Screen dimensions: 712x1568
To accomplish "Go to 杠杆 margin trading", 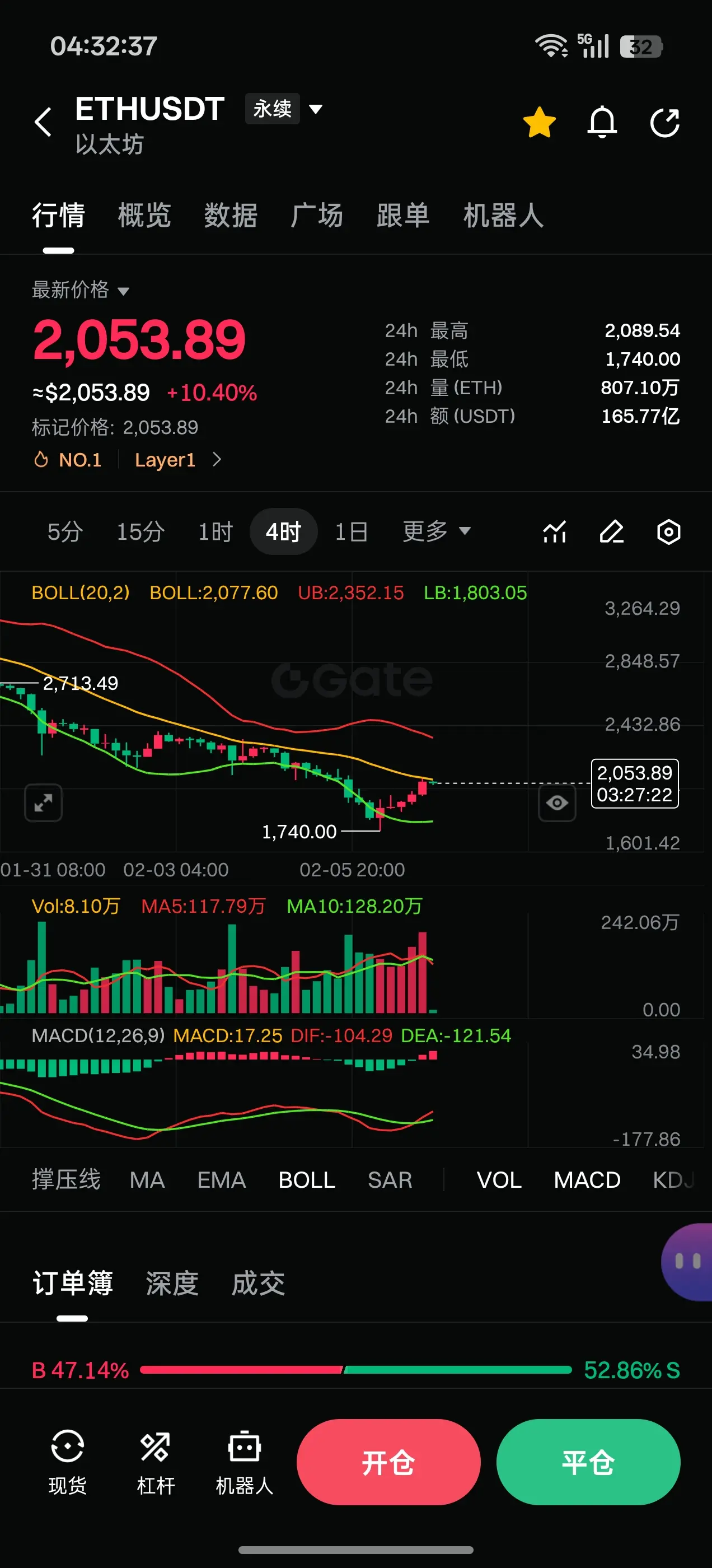I will tap(156, 1462).
